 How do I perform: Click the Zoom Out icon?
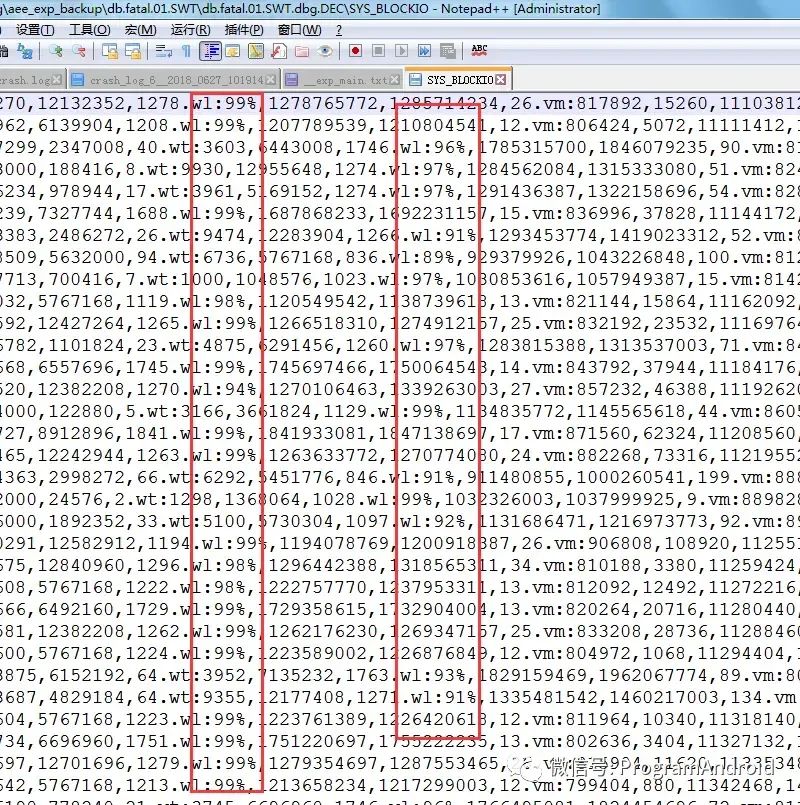79,51
